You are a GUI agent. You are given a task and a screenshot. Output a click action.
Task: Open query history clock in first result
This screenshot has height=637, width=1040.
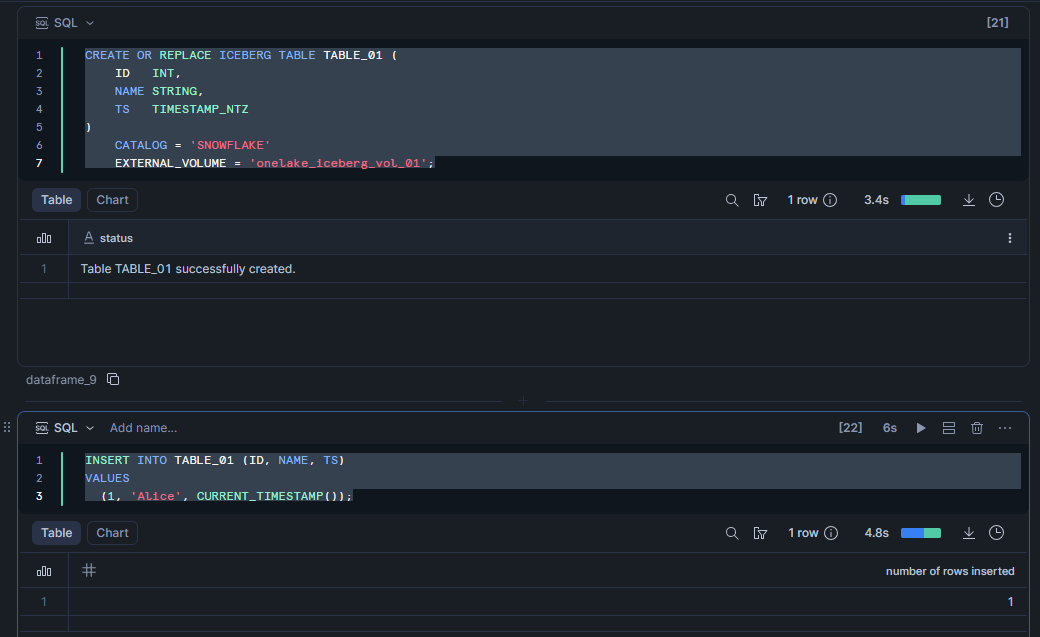pyautogui.click(x=996, y=200)
